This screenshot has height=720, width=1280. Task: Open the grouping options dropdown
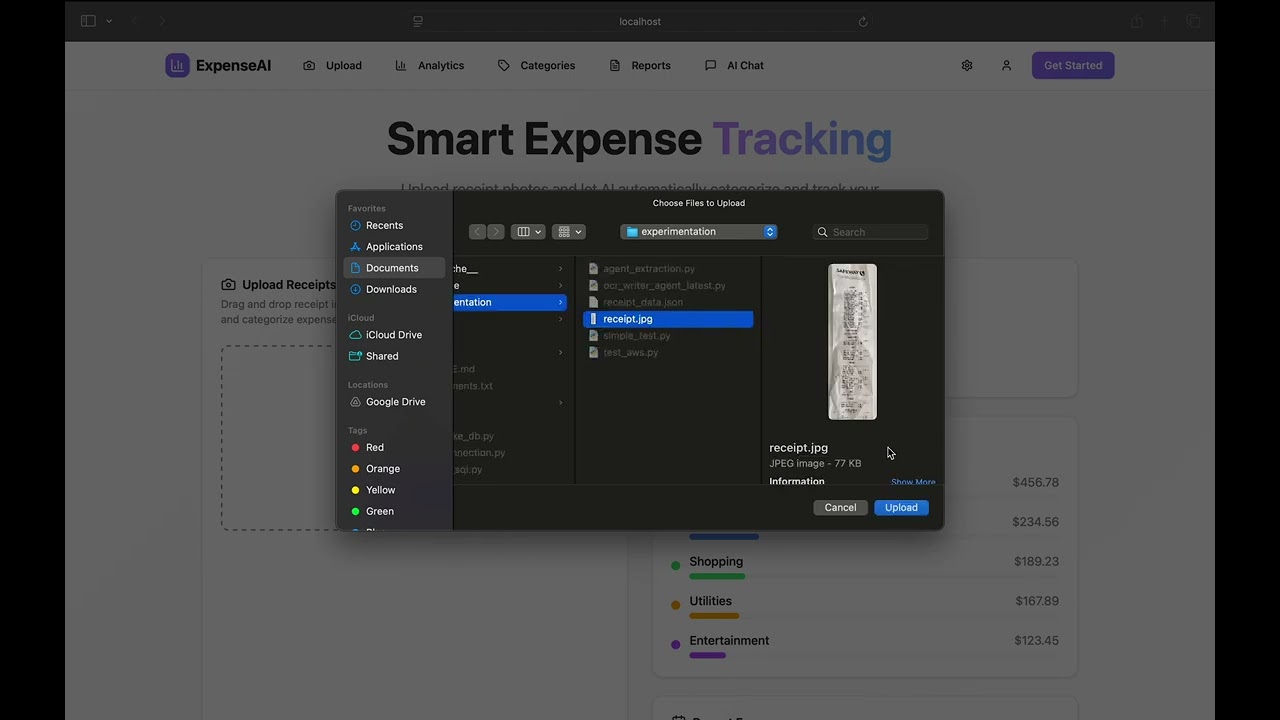click(x=569, y=232)
